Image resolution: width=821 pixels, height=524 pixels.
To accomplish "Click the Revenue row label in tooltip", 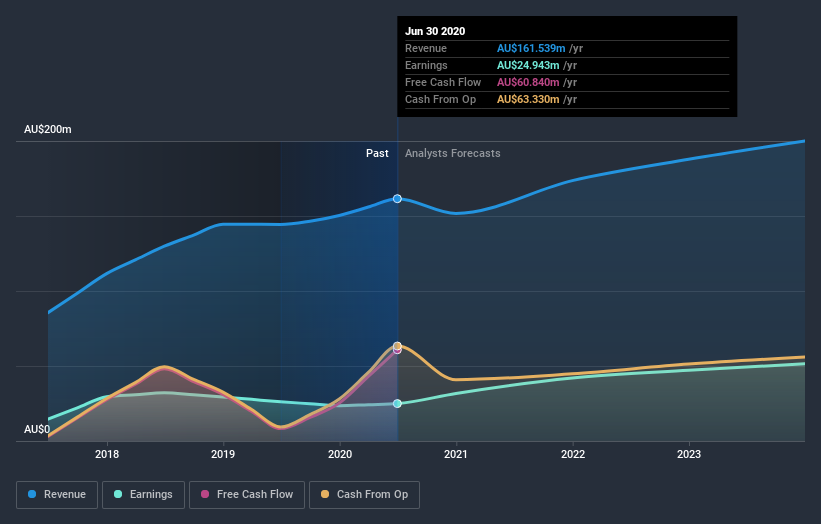I will (x=426, y=48).
